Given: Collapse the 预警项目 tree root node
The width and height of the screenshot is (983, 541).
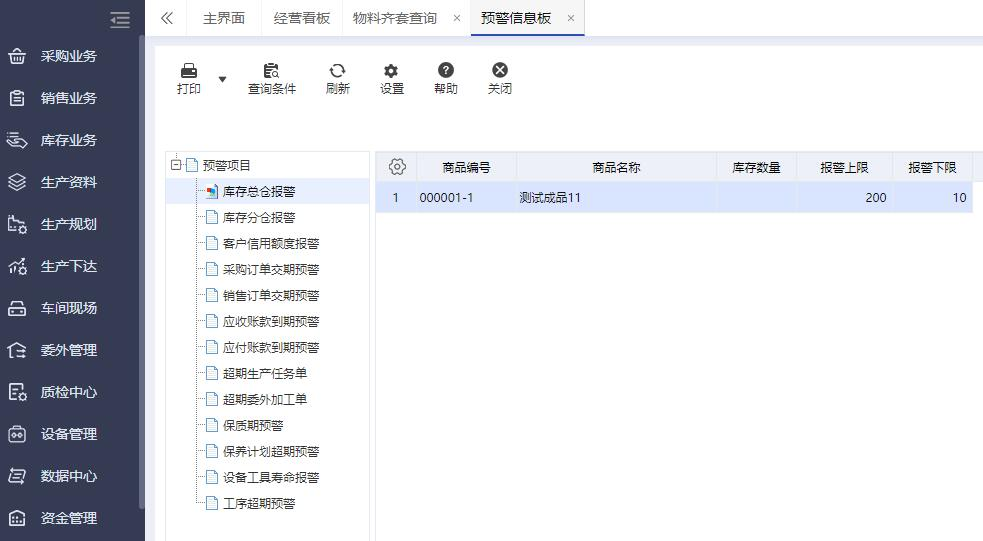Looking at the screenshot, I should 176,166.
